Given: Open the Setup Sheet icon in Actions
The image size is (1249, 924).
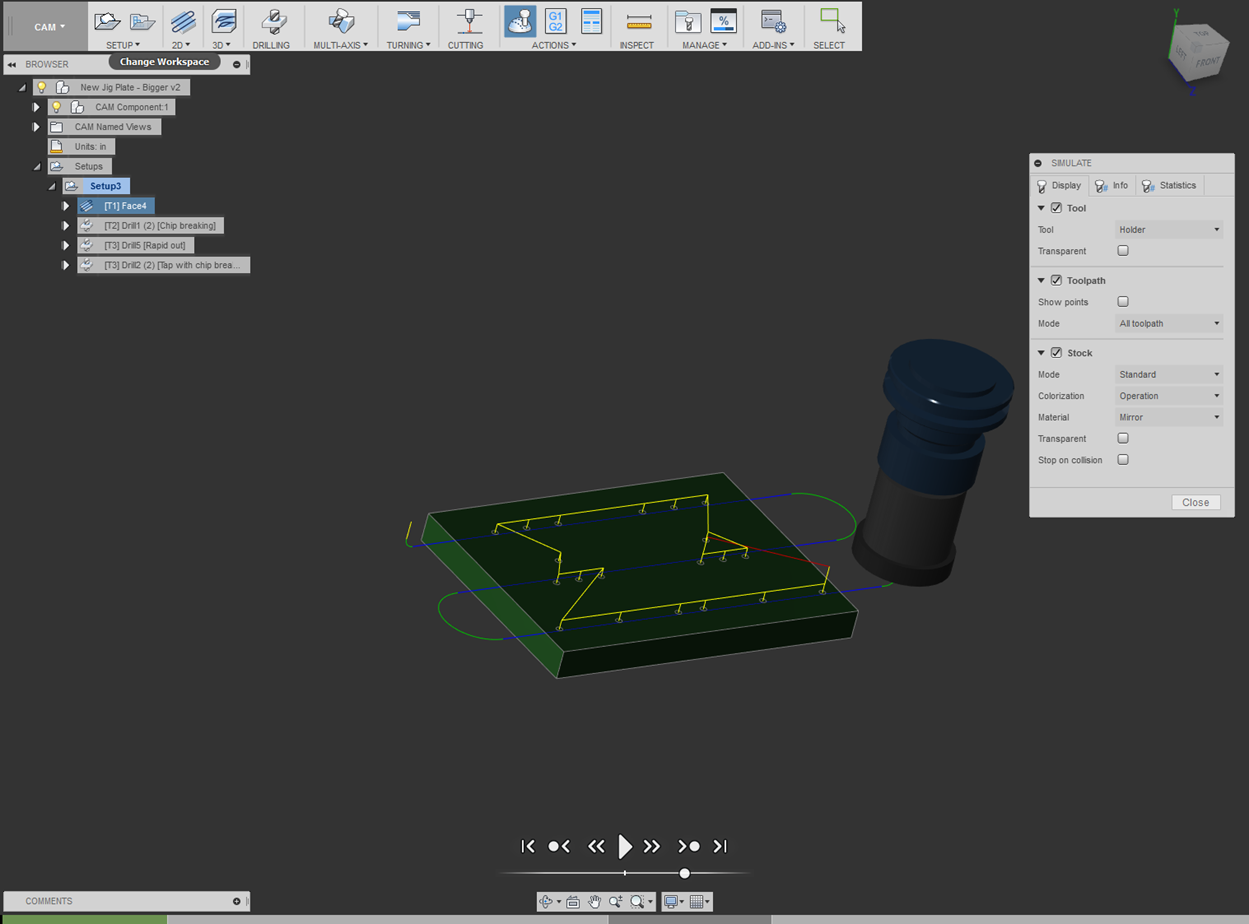Looking at the screenshot, I should pyautogui.click(x=591, y=21).
